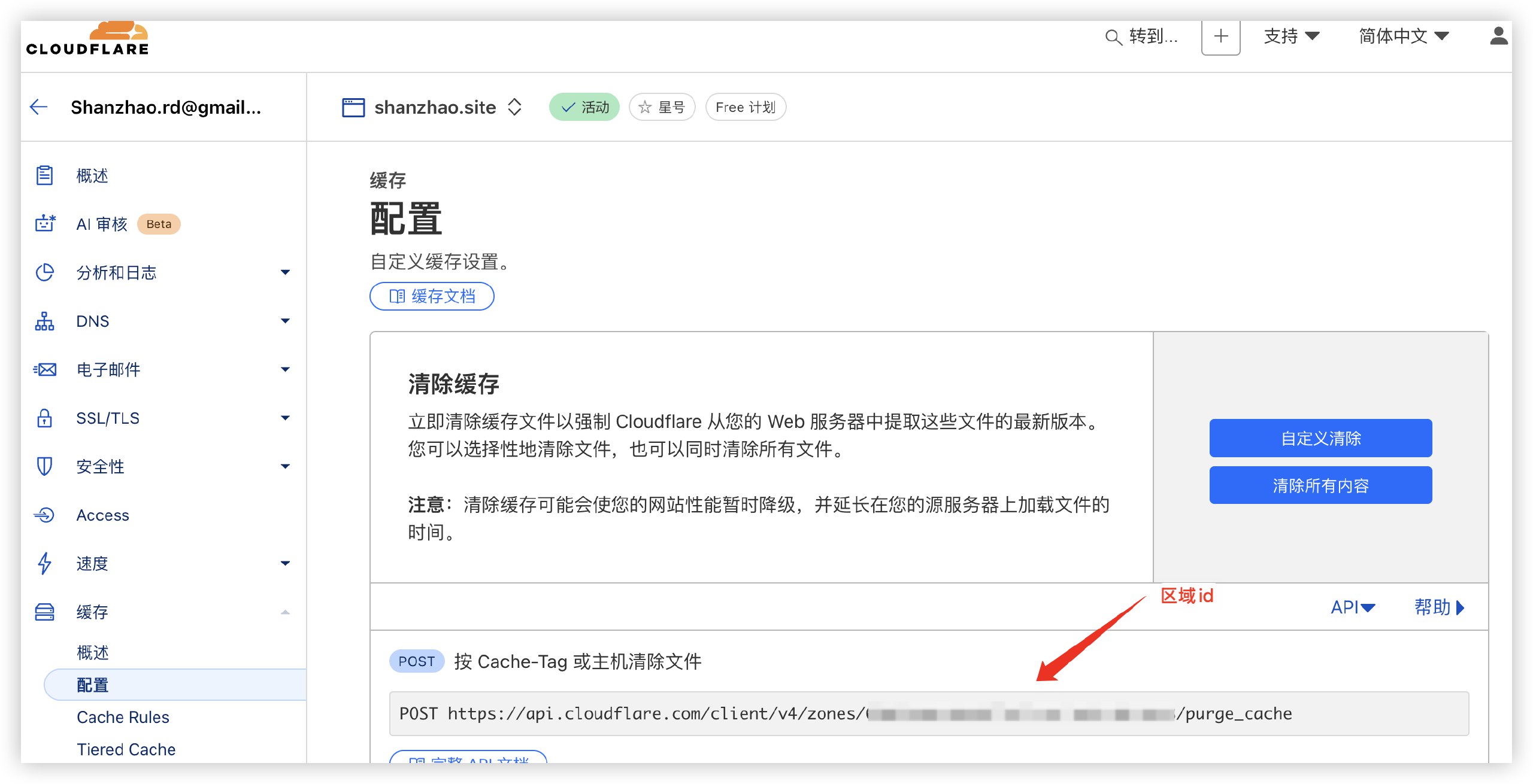Screen dimensions: 1533x784
Task: Click the overview clipboard icon
Action: [44, 175]
